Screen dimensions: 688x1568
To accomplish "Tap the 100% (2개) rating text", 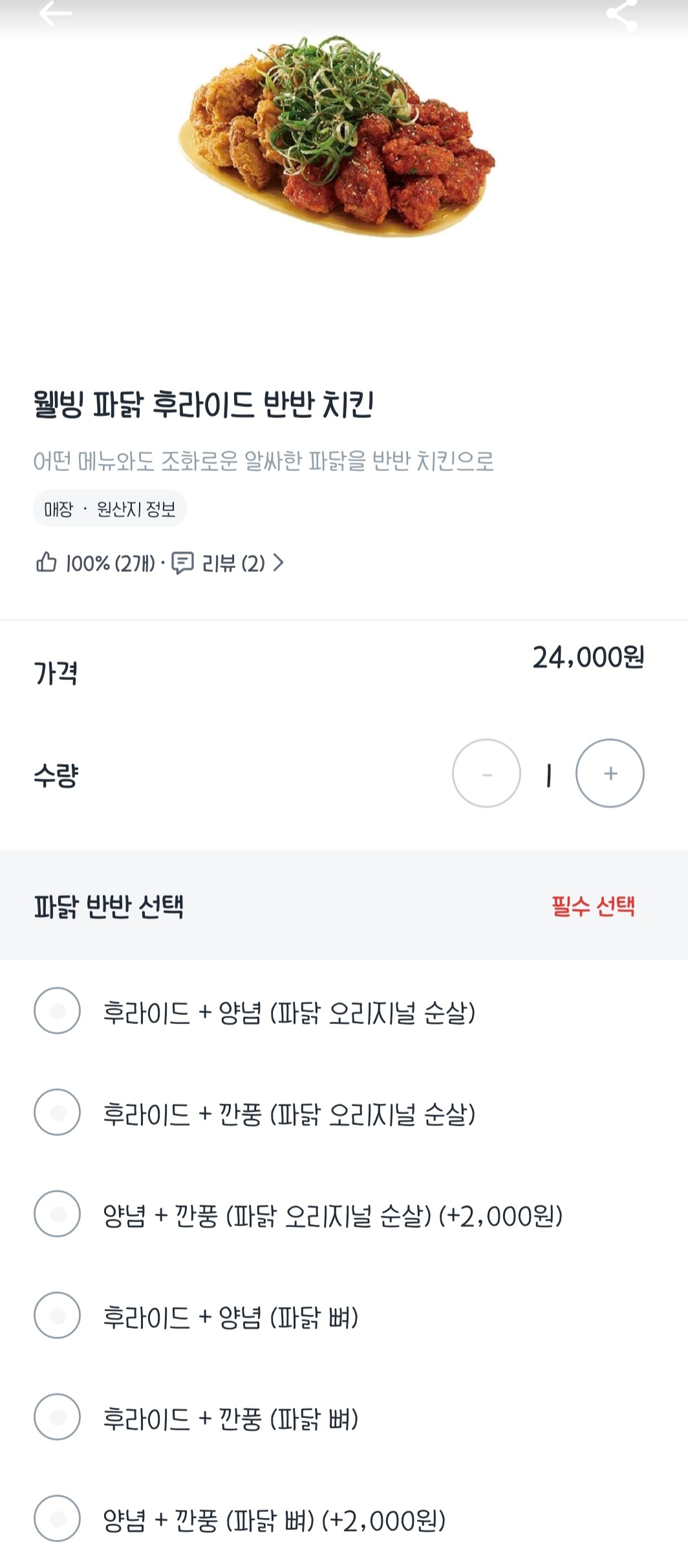I will tap(111, 563).
